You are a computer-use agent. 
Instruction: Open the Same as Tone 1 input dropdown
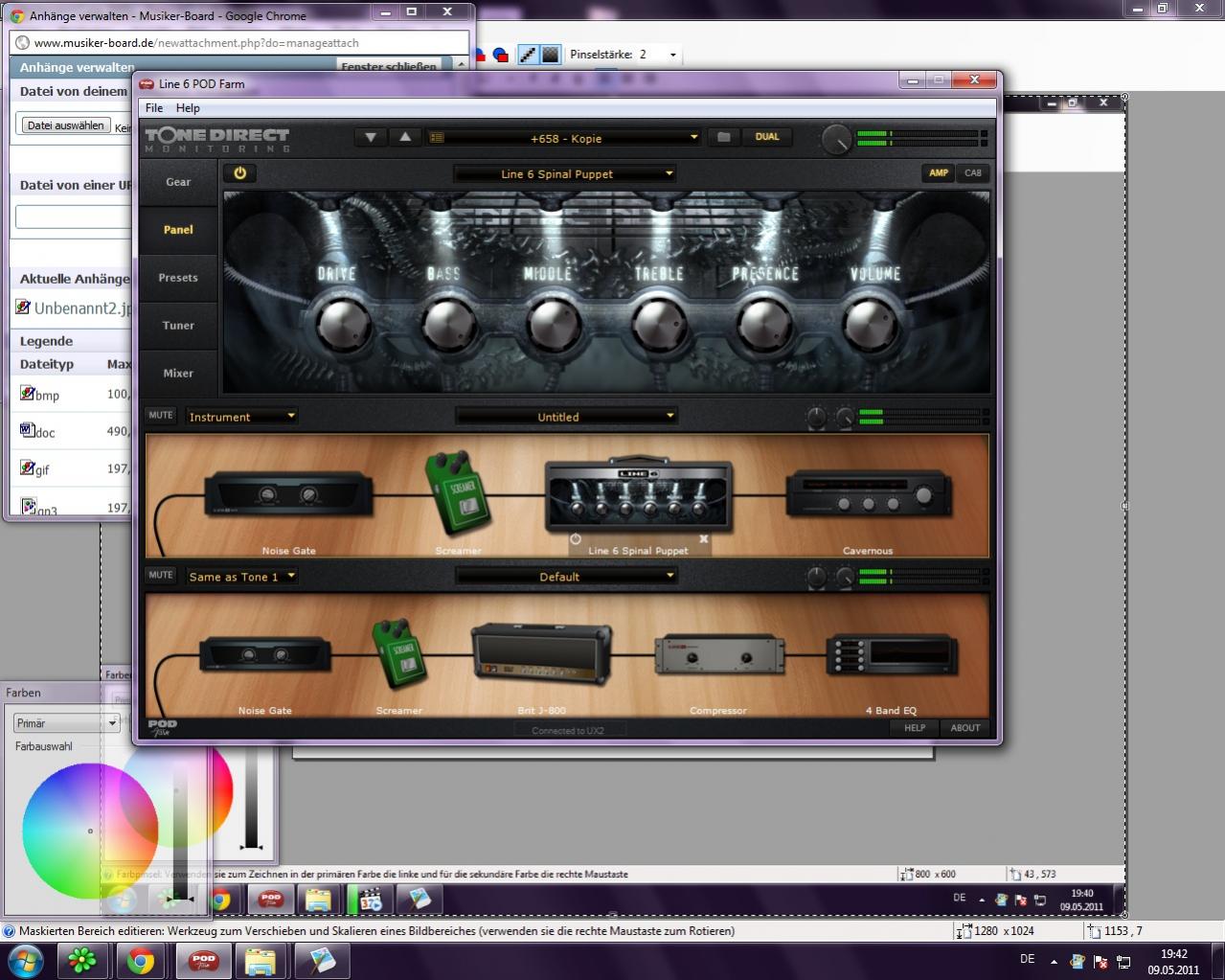pyautogui.click(x=241, y=577)
